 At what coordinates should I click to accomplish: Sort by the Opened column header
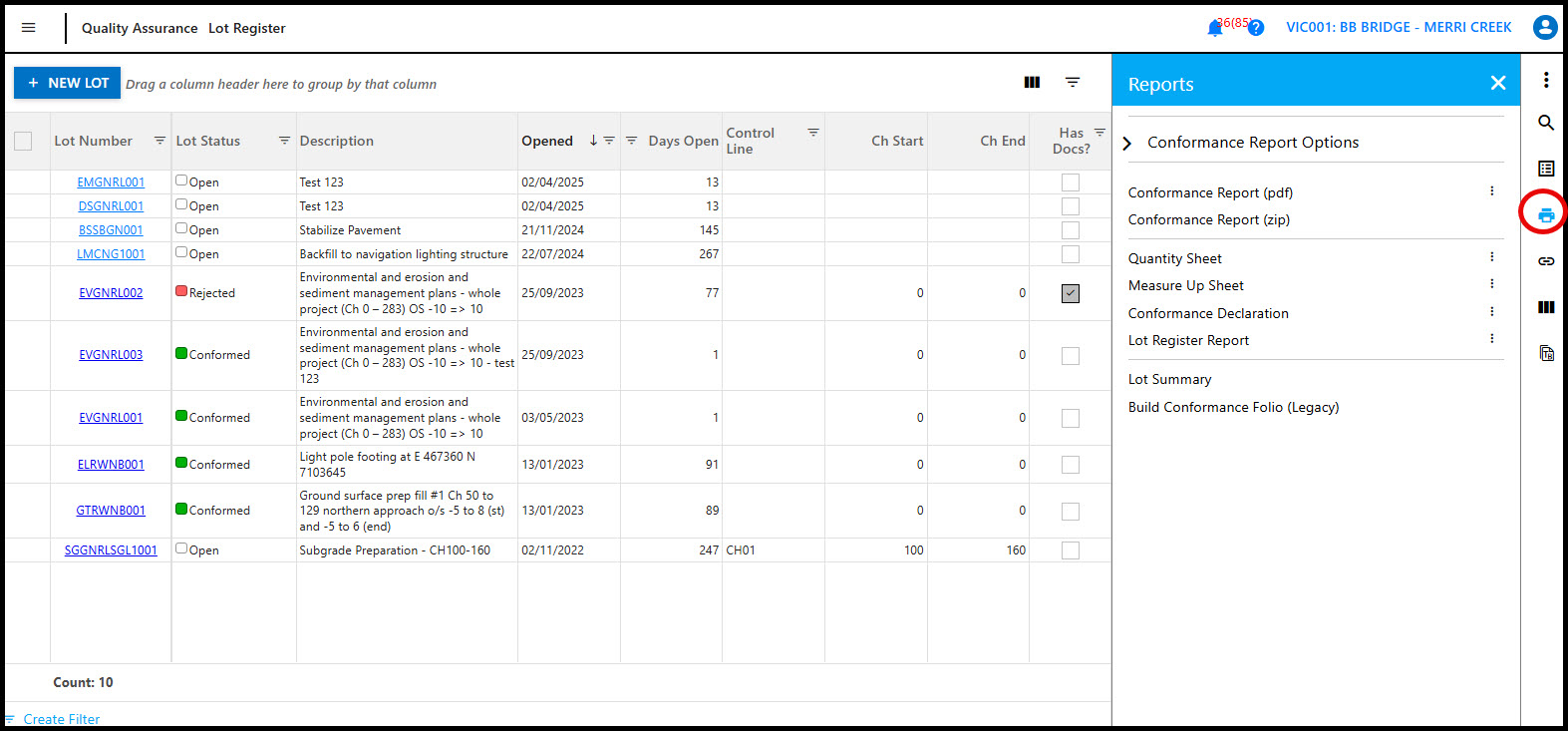547,142
